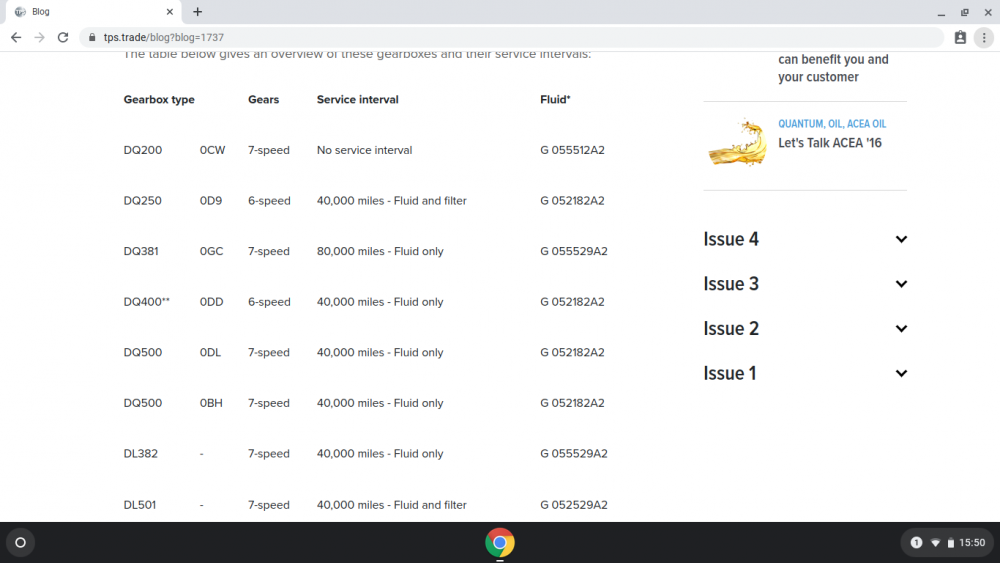Select the DL501 gearbox cell
The width and height of the screenshot is (1000, 563).
[140, 504]
